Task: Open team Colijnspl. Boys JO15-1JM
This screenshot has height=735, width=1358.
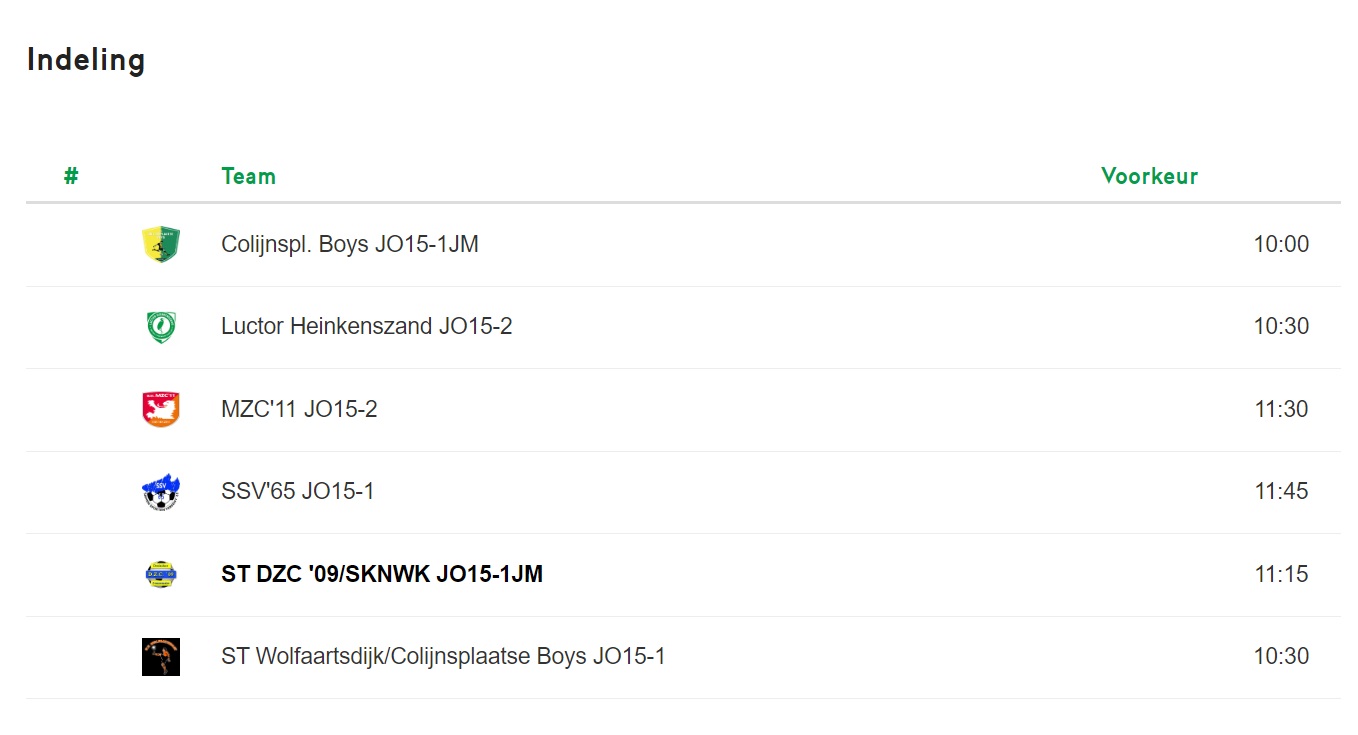Action: [x=350, y=245]
